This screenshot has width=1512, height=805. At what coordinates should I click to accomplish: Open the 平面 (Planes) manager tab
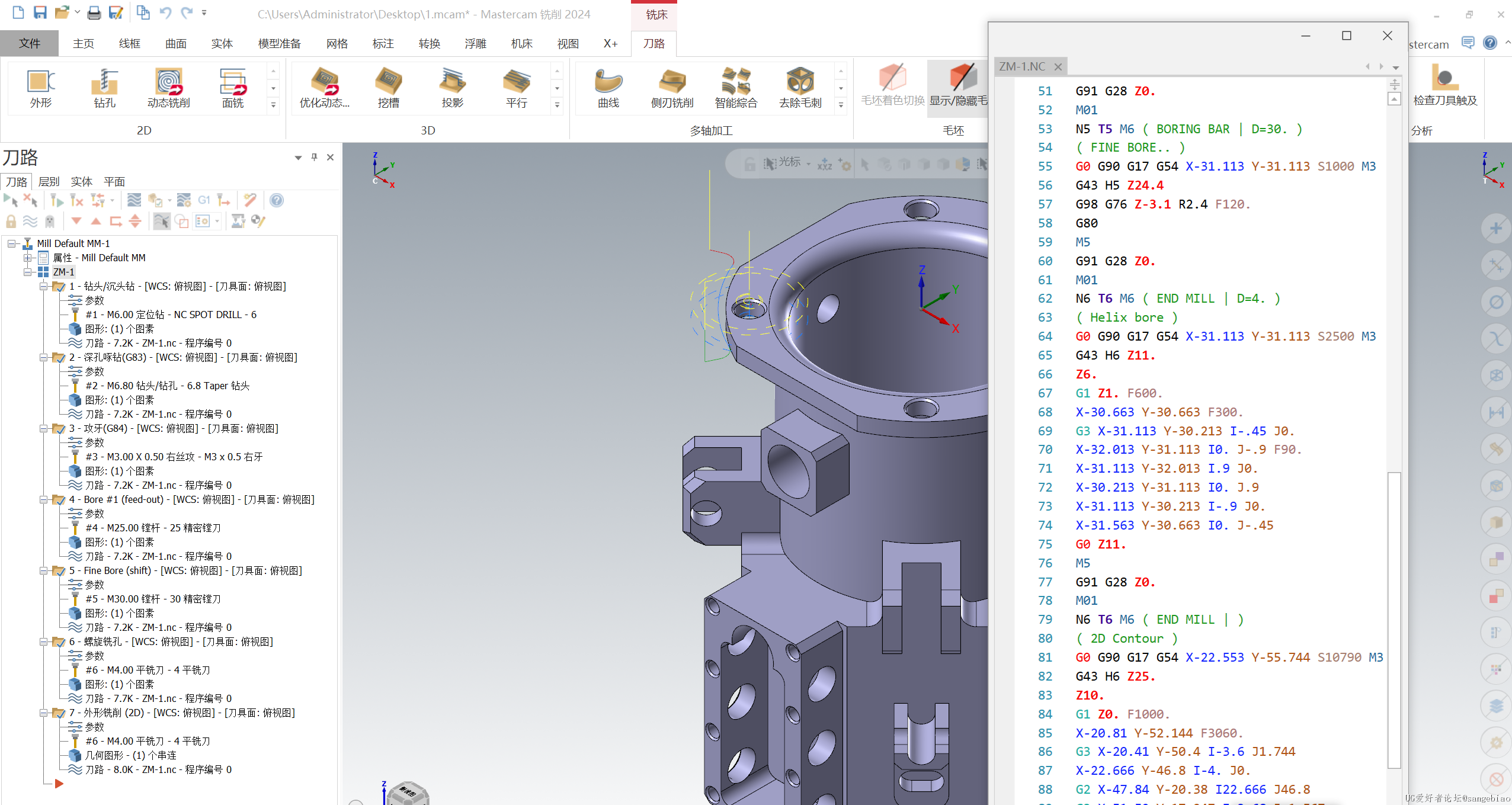click(114, 181)
